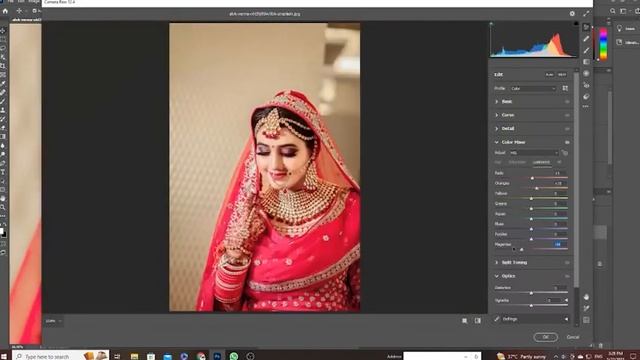Image resolution: width=640 pixels, height=360 pixels.
Task: Switch to the Luminance tab
Action: click(542, 162)
